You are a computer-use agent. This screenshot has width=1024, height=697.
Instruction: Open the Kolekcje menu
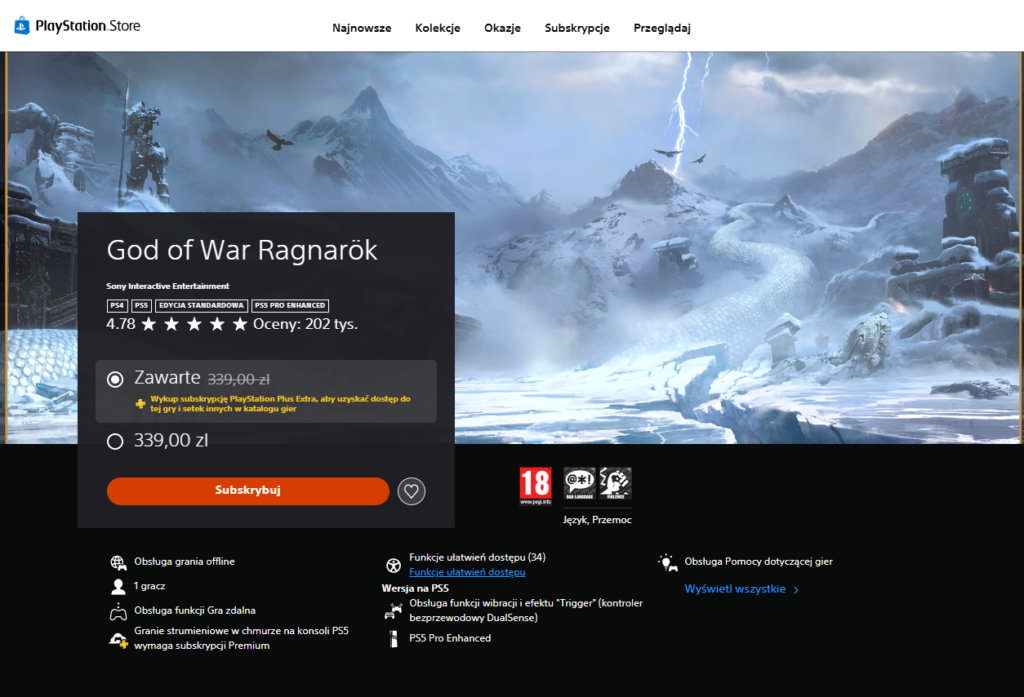click(438, 28)
